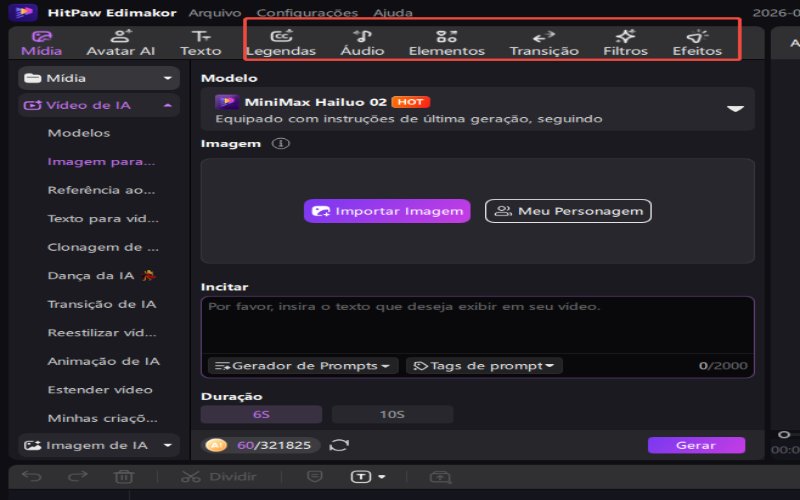Click the text T tool icon
The width and height of the screenshot is (800, 500).
[x=361, y=477]
